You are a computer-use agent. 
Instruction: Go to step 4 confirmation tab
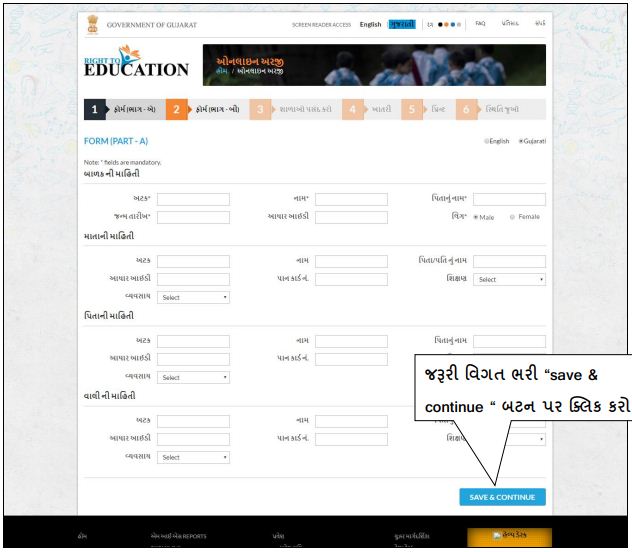click(x=371, y=109)
